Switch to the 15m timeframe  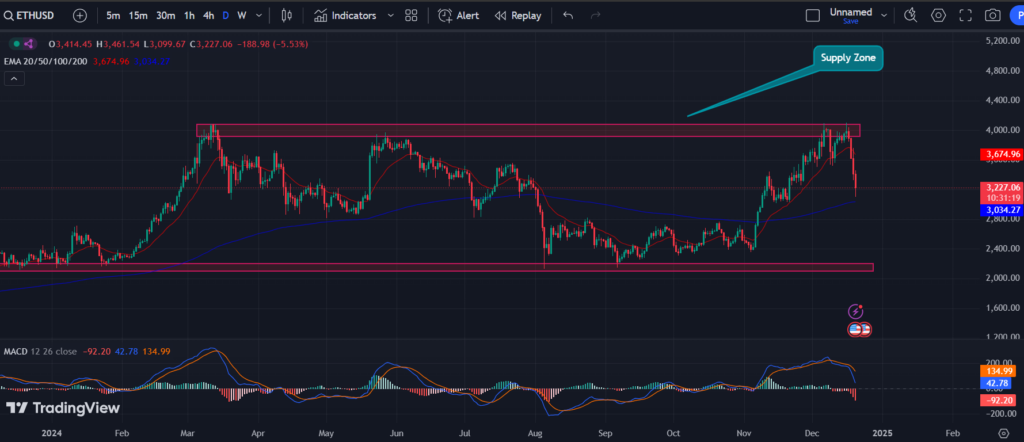tap(138, 15)
